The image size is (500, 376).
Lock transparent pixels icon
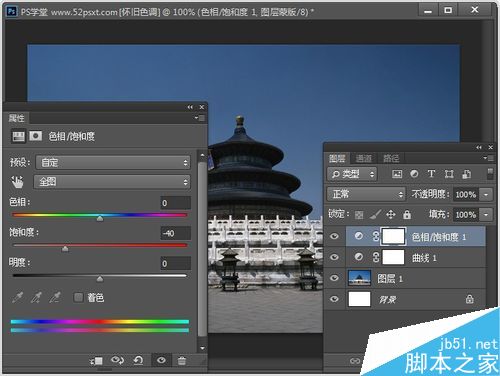point(359,215)
